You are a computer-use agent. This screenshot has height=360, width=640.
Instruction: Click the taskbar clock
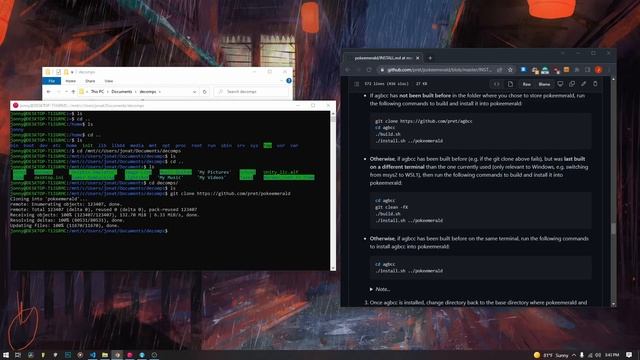point(611,355)
